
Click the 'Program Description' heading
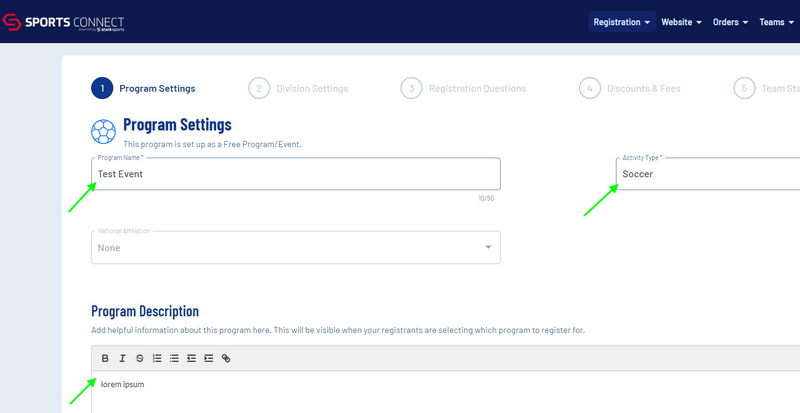tap(145, 311)
